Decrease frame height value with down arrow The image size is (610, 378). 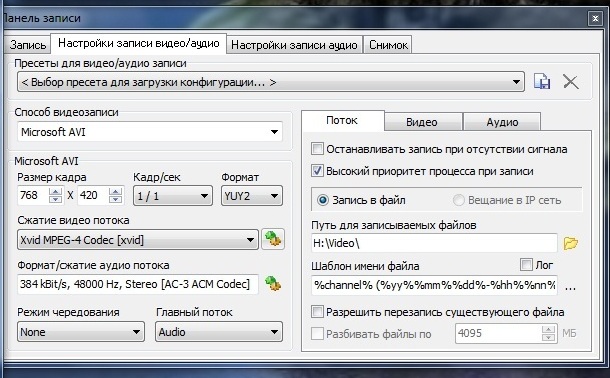coord(115,199)
